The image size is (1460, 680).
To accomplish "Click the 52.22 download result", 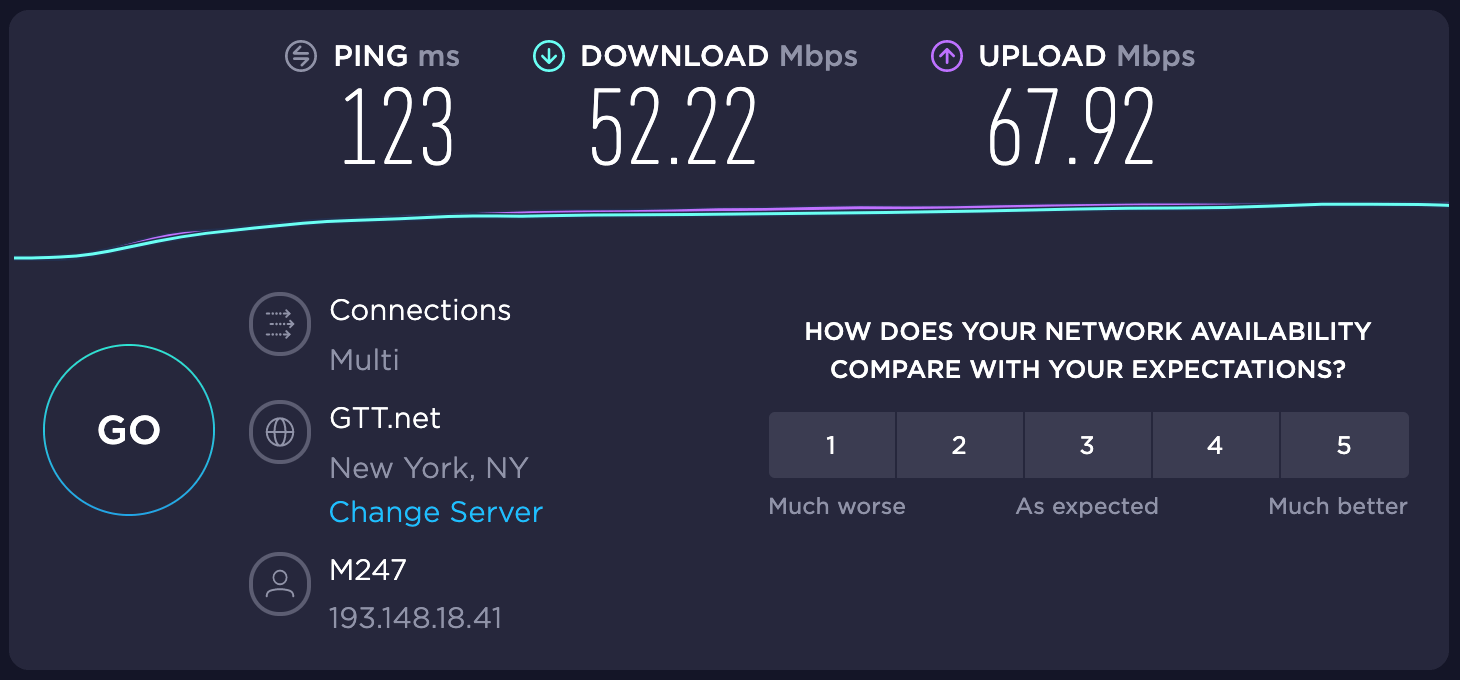I will click(x=673, y=127).
